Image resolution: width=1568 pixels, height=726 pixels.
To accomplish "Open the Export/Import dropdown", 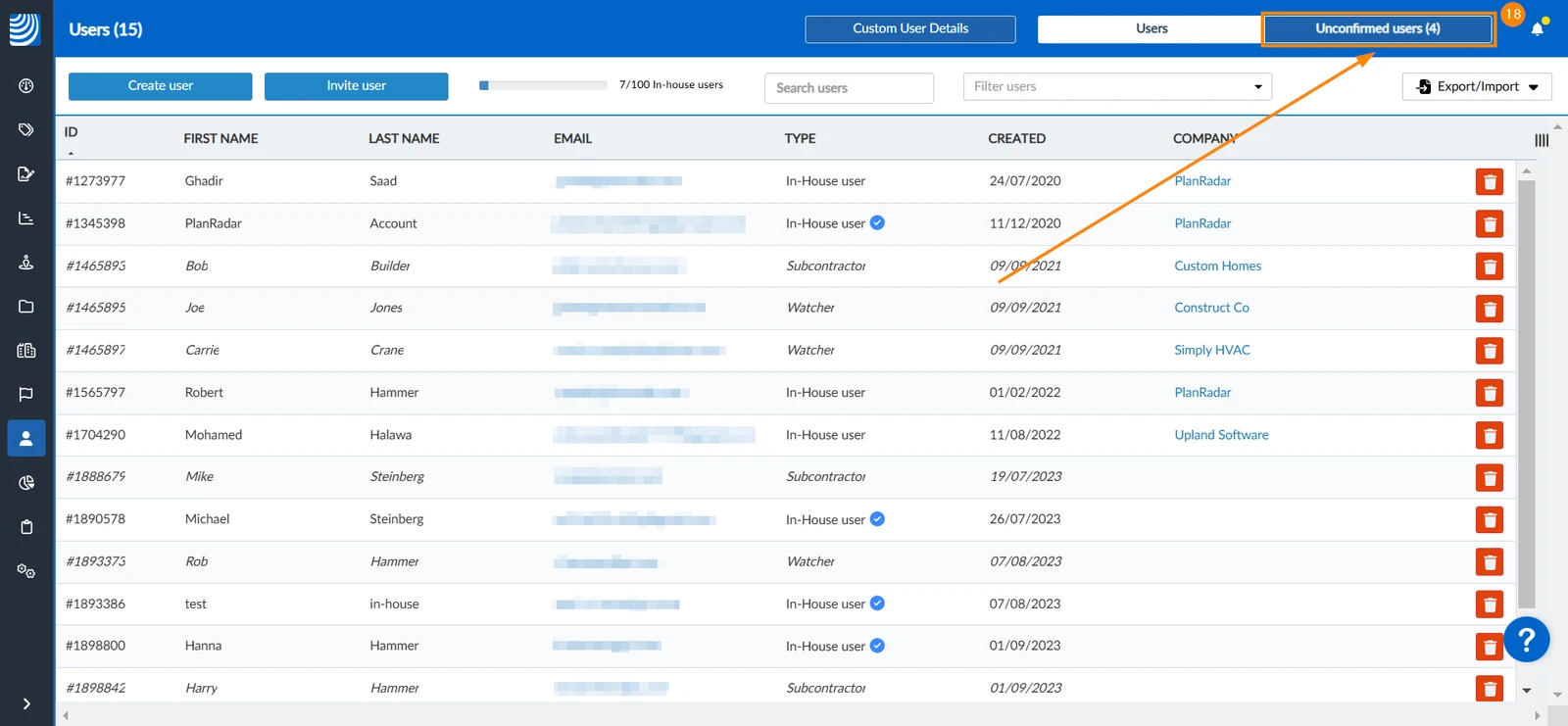I will coord(1477,86).
